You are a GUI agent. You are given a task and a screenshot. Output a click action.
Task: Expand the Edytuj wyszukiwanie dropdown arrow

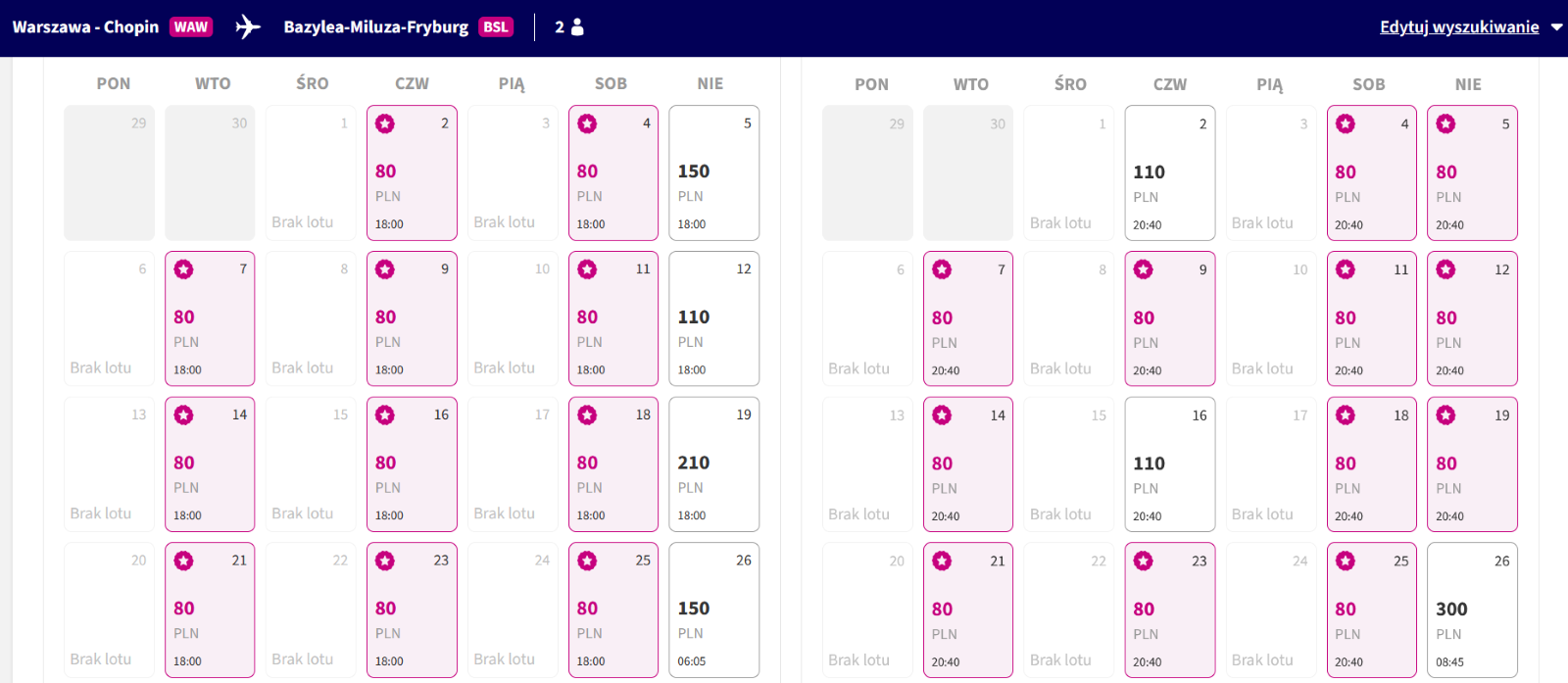click(x=1556, y=27)
